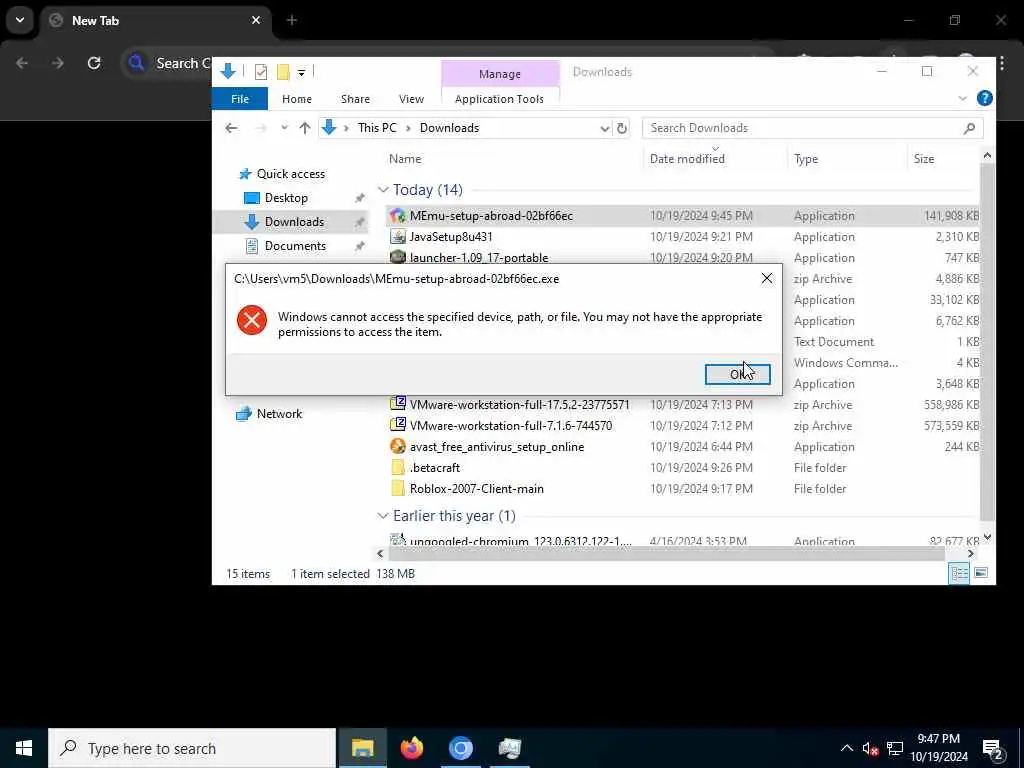Collapse the Today (14) group
Screen dimensions: 1024x768
coord(383,189)
